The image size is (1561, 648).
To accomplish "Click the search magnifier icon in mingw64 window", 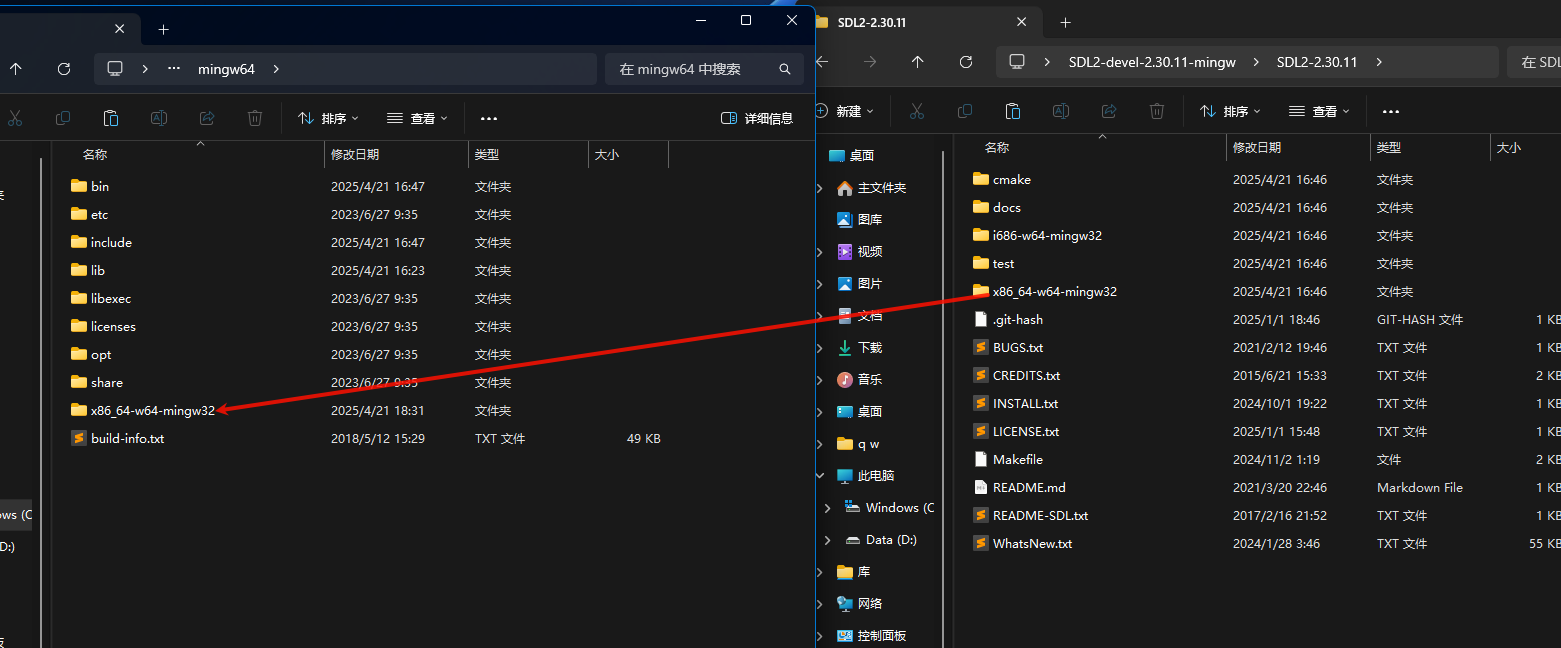I will click(x=785, y=69).
